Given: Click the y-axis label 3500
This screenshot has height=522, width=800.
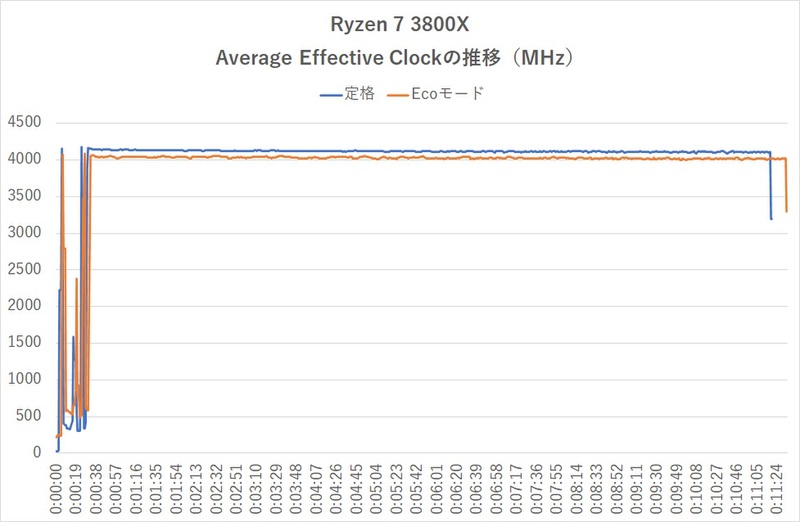Looking at the screenshot, I should tap(24, 195).
